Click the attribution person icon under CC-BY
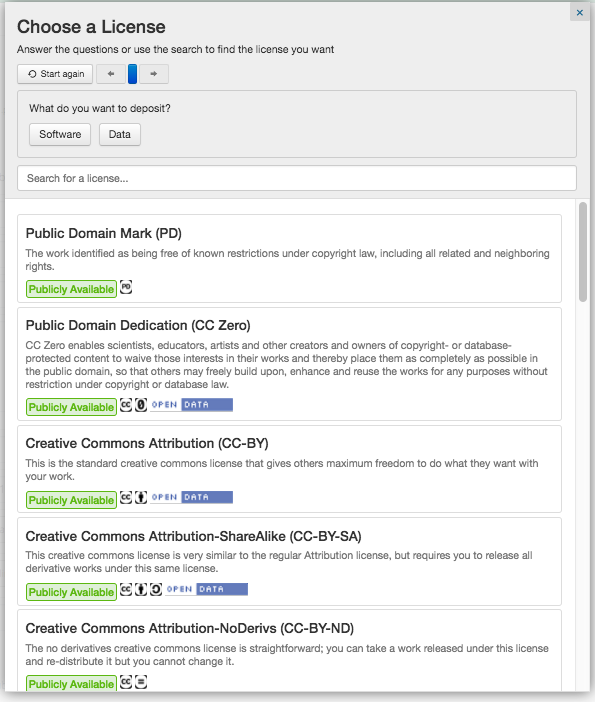 point(141,497)
